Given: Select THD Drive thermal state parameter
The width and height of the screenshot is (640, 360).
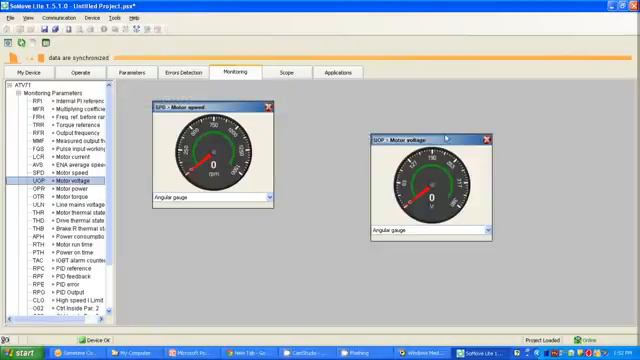Looking at the screenshot, I should click(68, 220).
